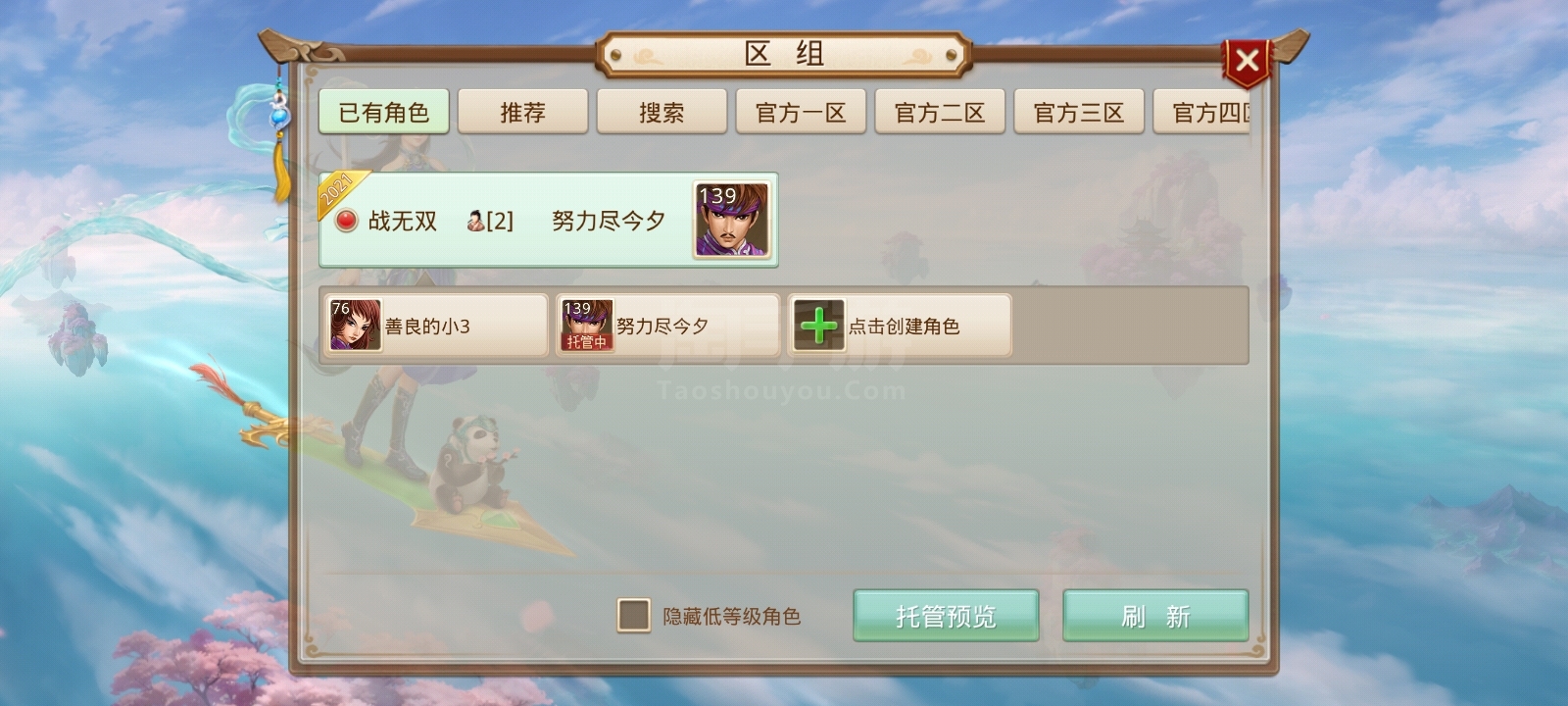Click the 刷新 button
1568x706 pixels.
click(1155, 616)
